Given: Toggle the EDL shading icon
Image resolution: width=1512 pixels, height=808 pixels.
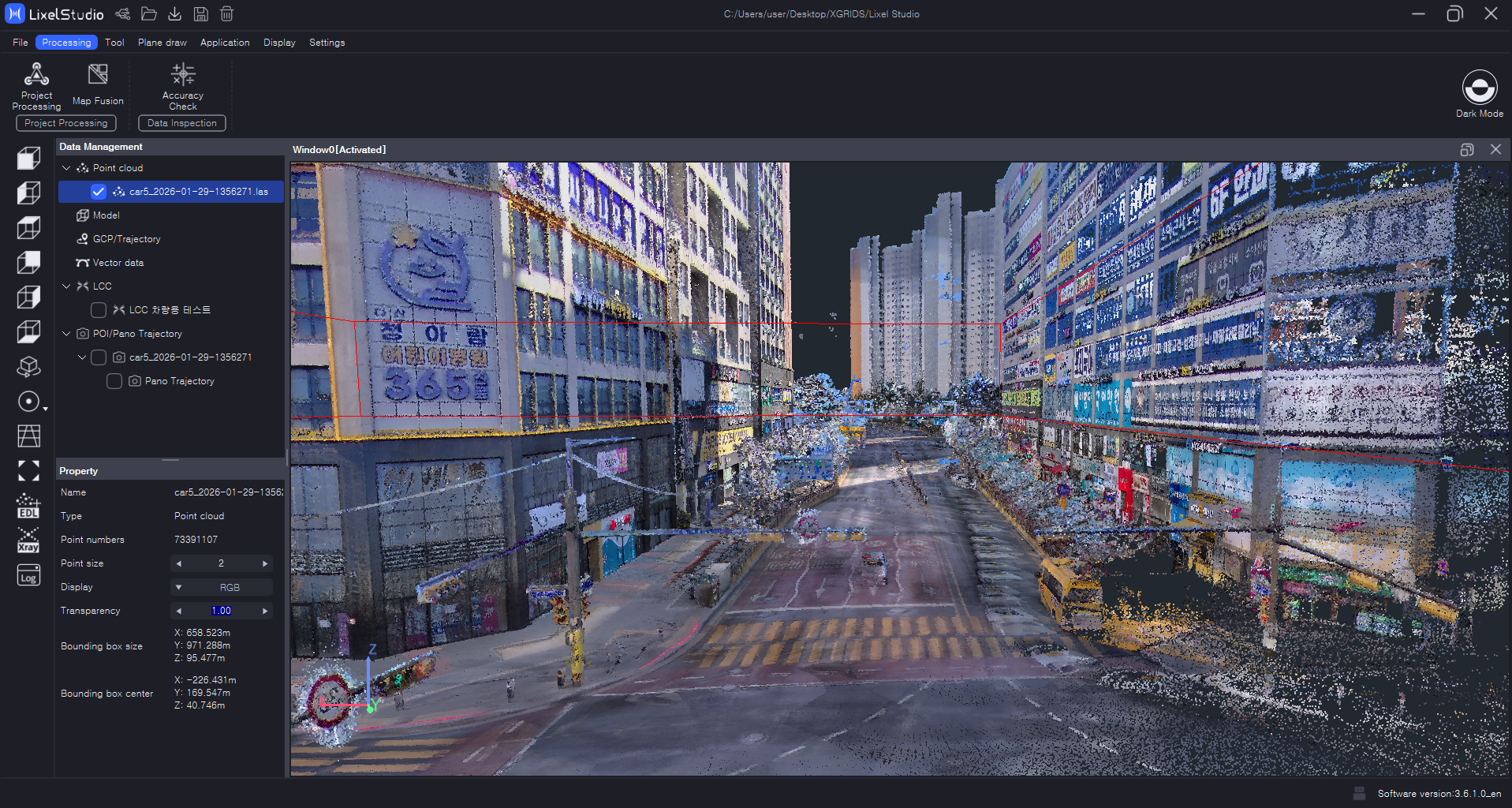Looking at the screenshot, I should point(29,506).
